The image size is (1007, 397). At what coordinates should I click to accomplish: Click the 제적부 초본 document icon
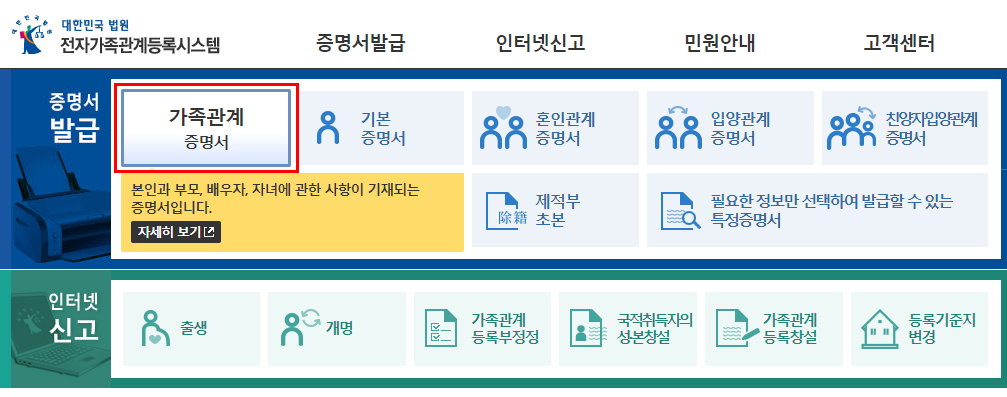point(506,211)
